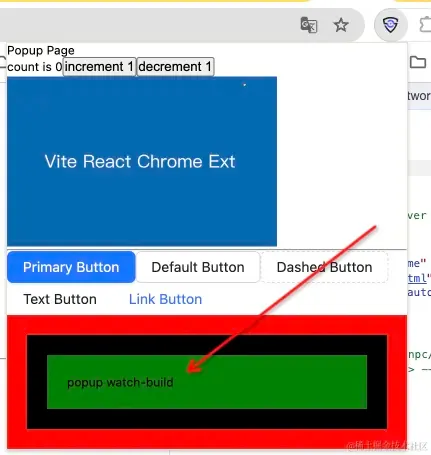Click the translate page icon in address bar
The image size is (431, 455).
pos(309,25)
